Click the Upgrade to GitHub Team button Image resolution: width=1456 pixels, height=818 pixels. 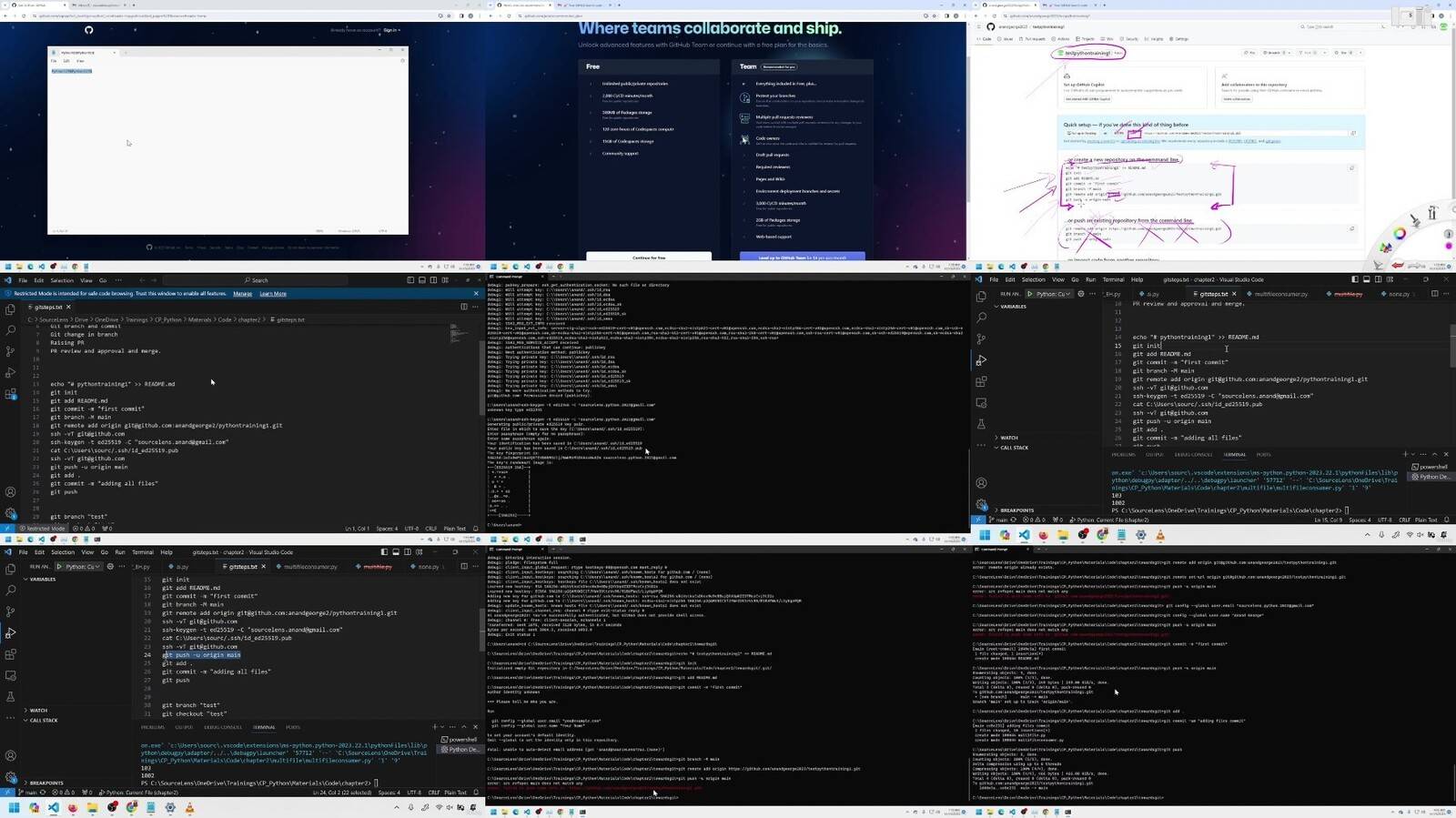[802, 258]
